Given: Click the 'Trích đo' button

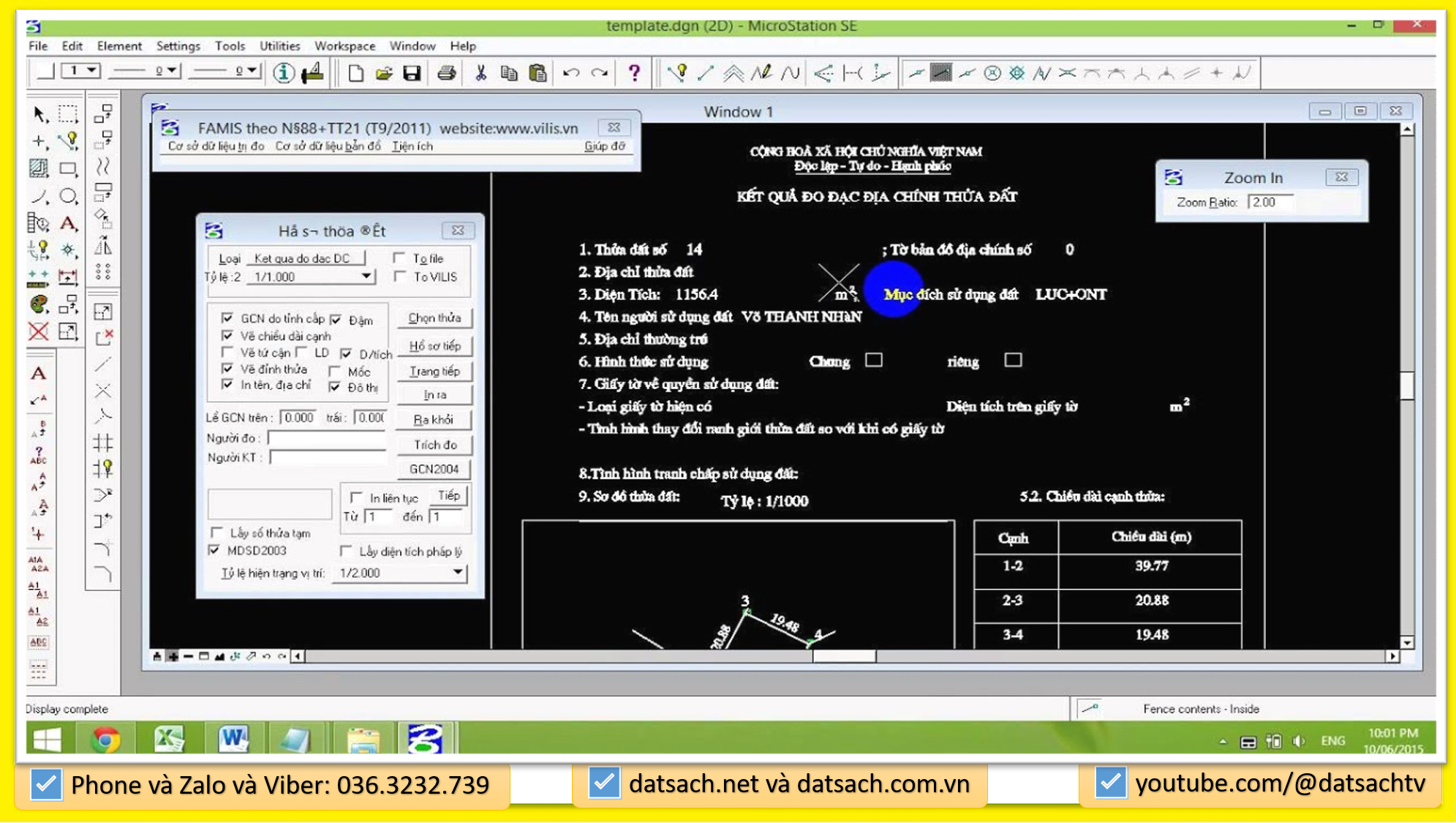Looking at the screenshot, I should point(434,445).
